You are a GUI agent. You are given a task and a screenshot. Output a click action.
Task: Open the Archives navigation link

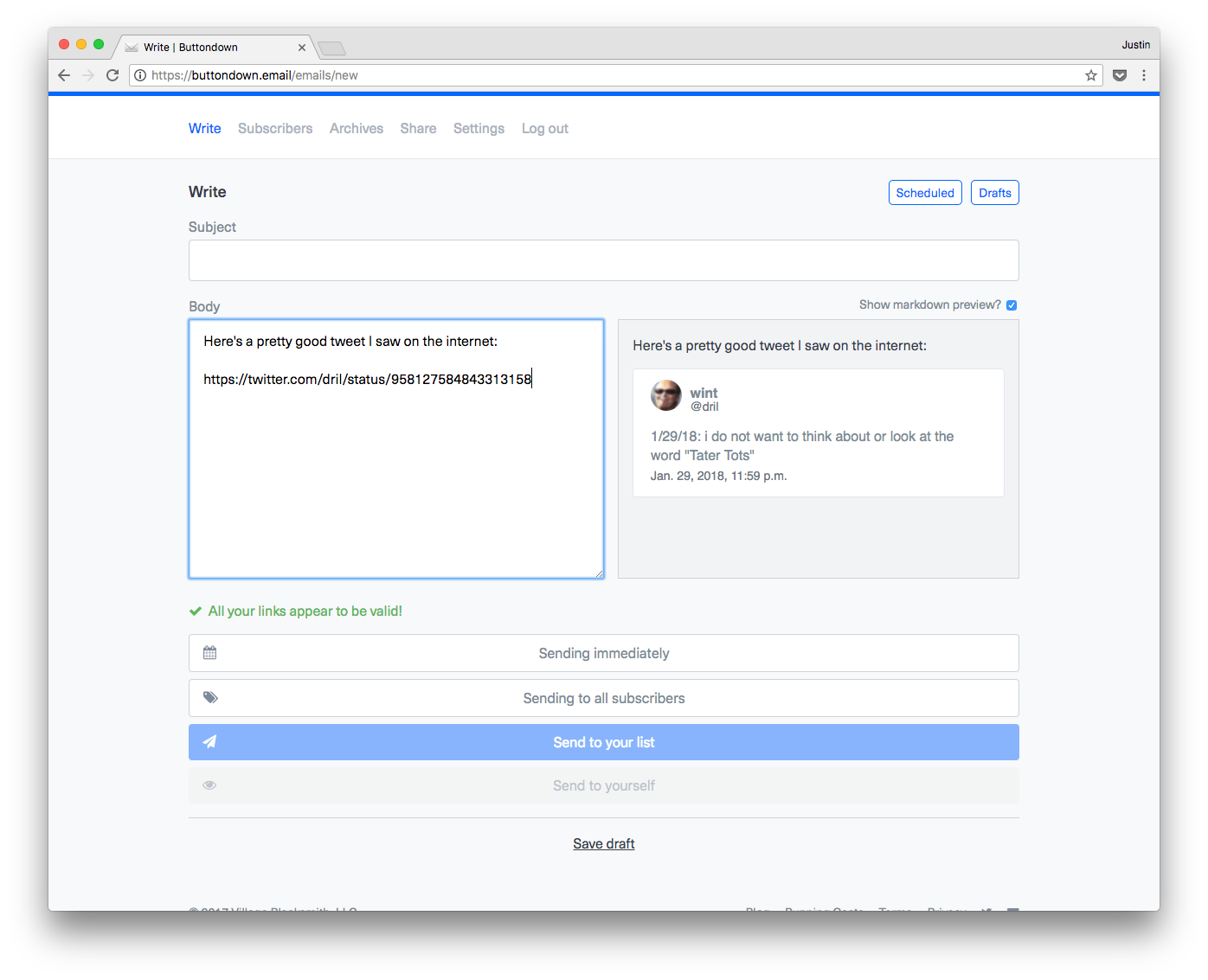point(356,128)
